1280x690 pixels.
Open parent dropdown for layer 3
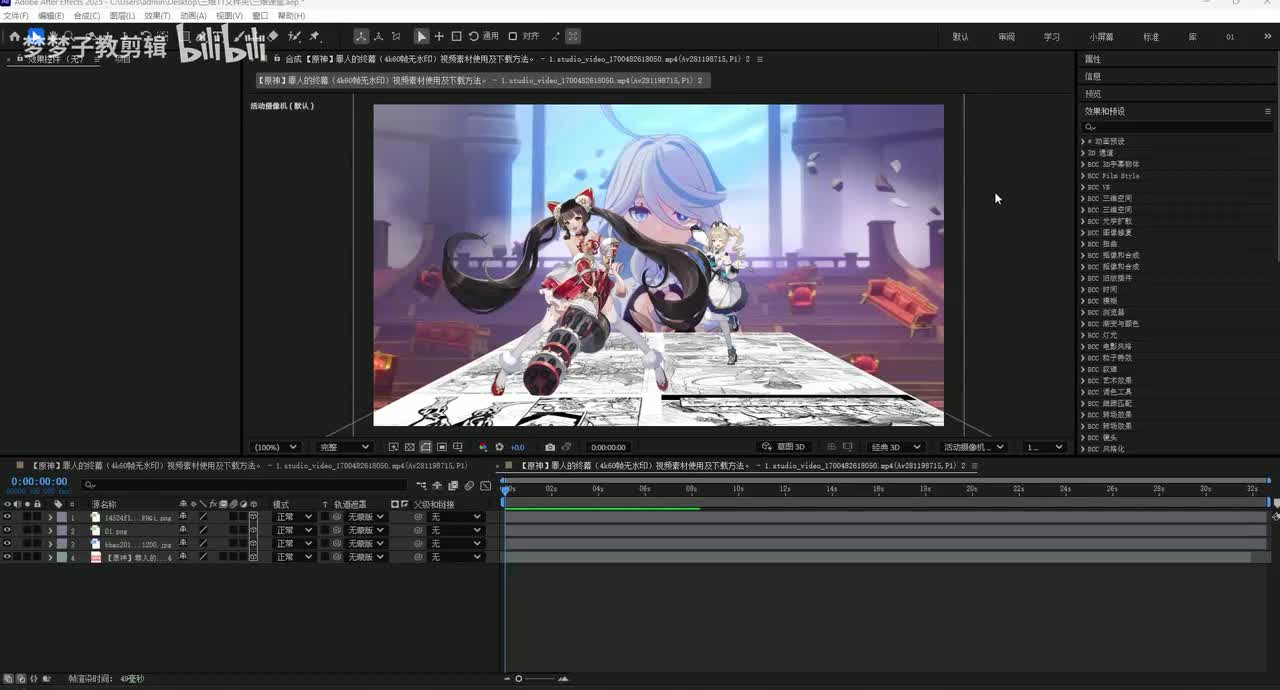455,543
